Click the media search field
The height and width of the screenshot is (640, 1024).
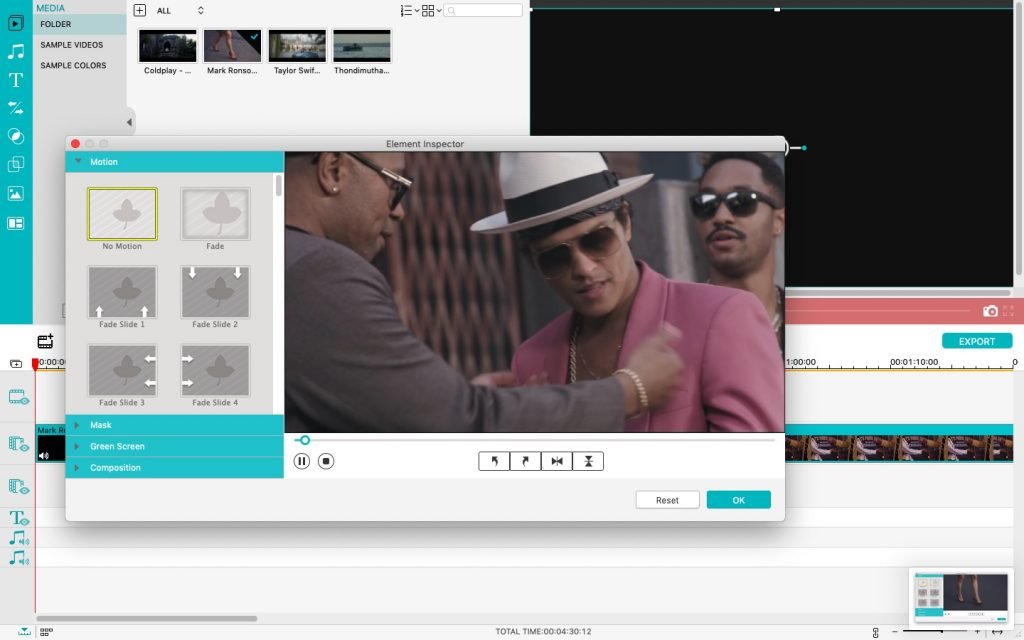(x=483, y=10)
